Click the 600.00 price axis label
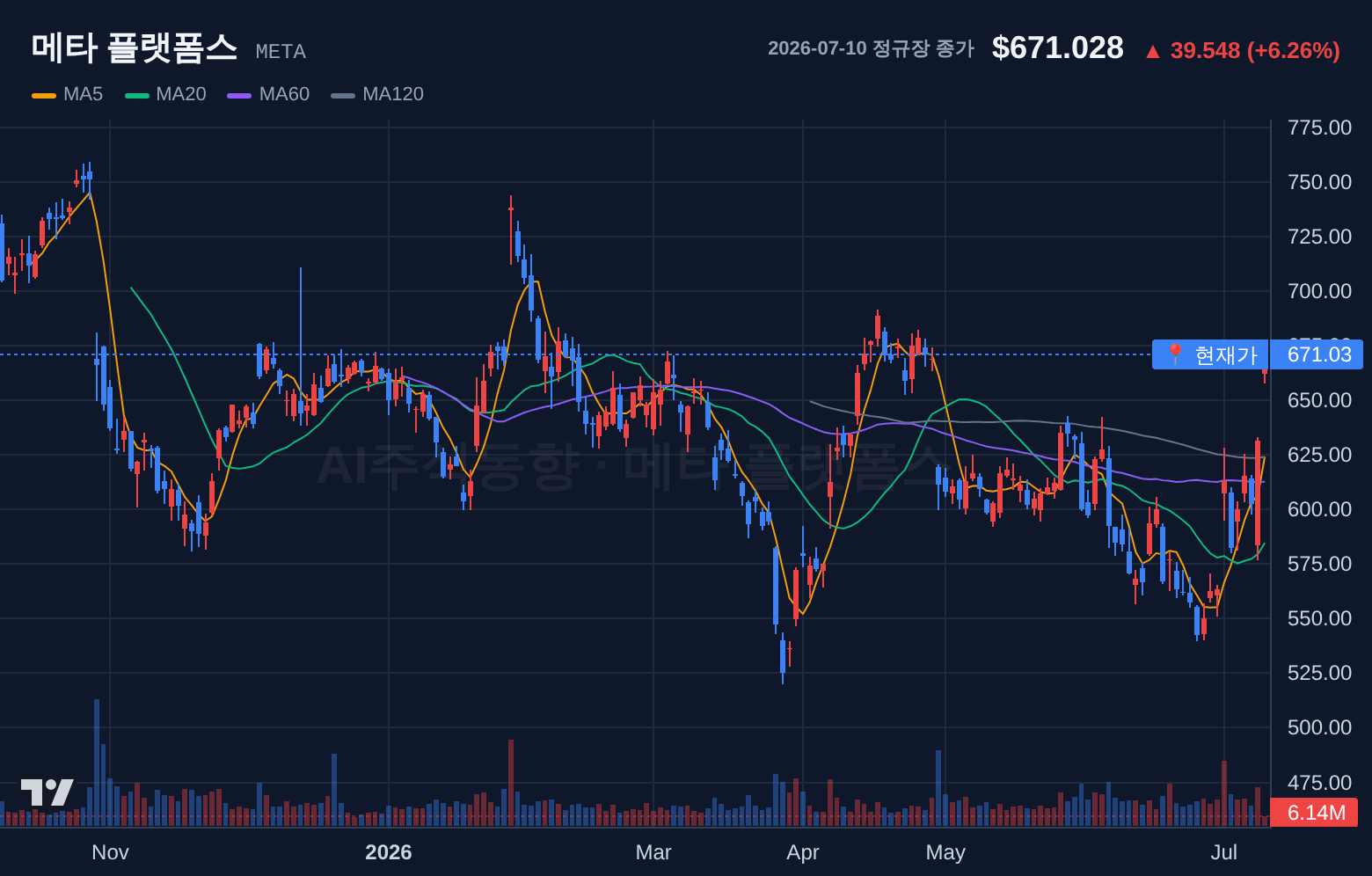 1319,509
